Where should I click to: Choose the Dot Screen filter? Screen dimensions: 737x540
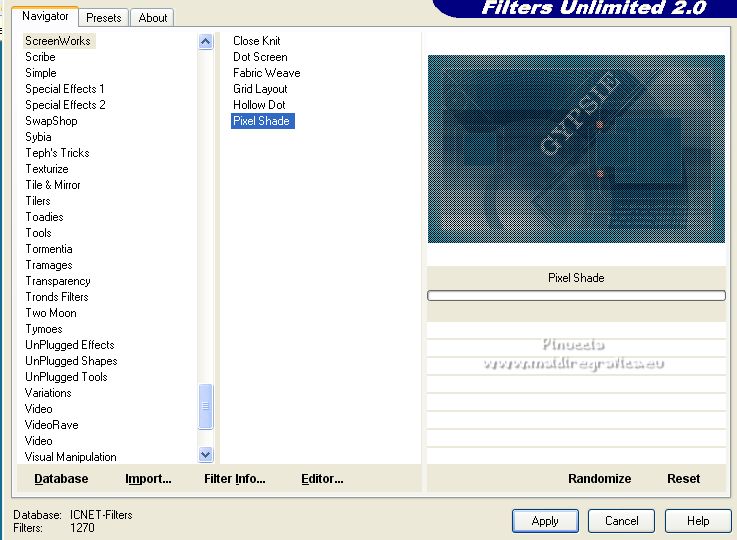click(260, 57)
